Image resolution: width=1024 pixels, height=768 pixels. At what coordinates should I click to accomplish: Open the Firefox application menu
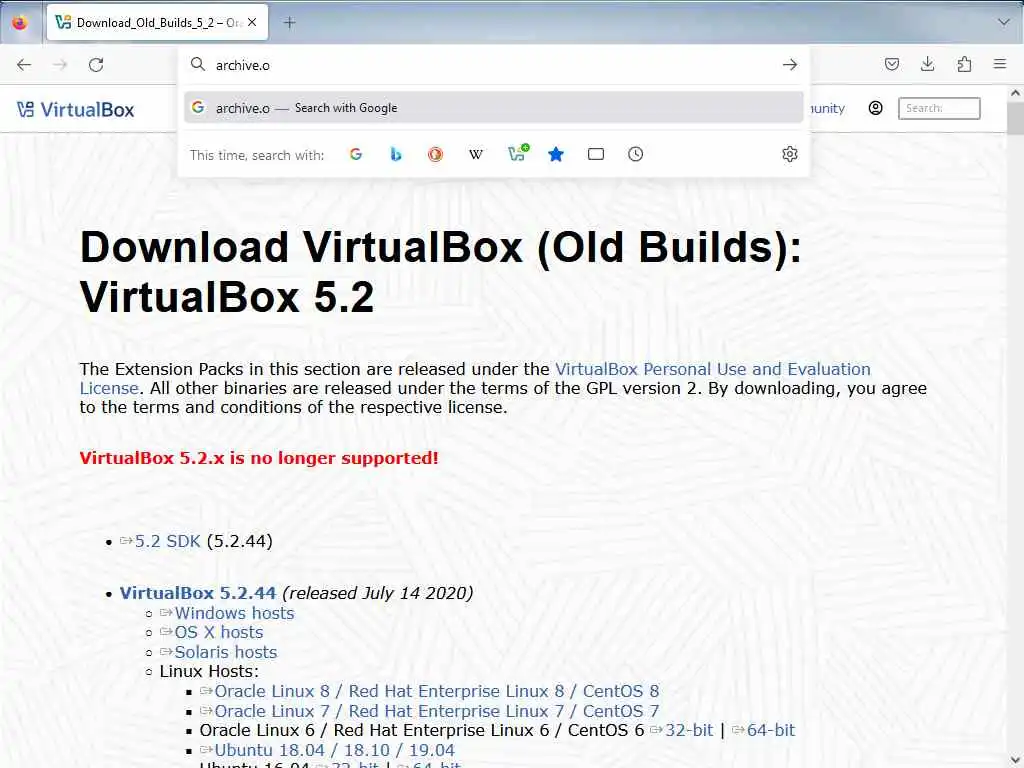click(x=1000, y=64)
